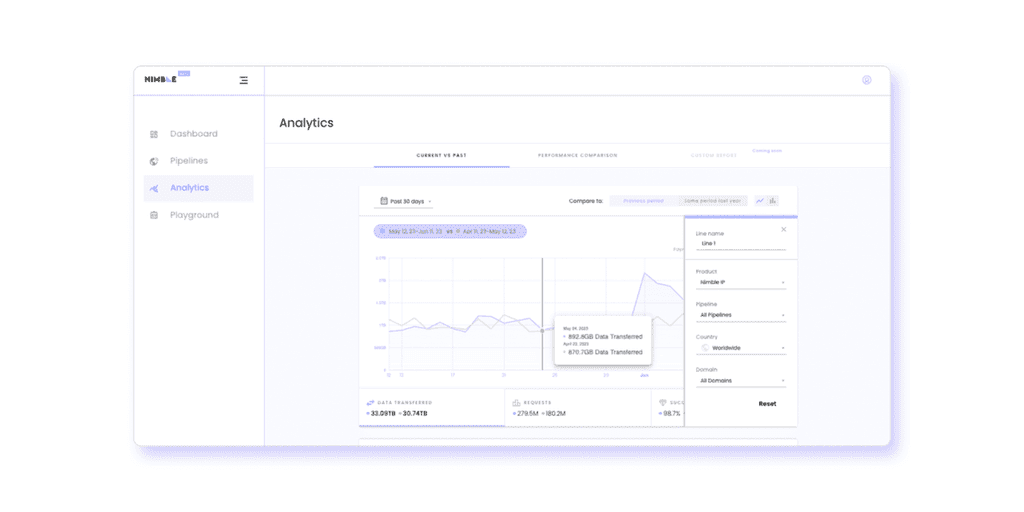This screenshot has width=1024, height=512.
Task: Click the 279.5M requests value
Action: pos(527,414)
